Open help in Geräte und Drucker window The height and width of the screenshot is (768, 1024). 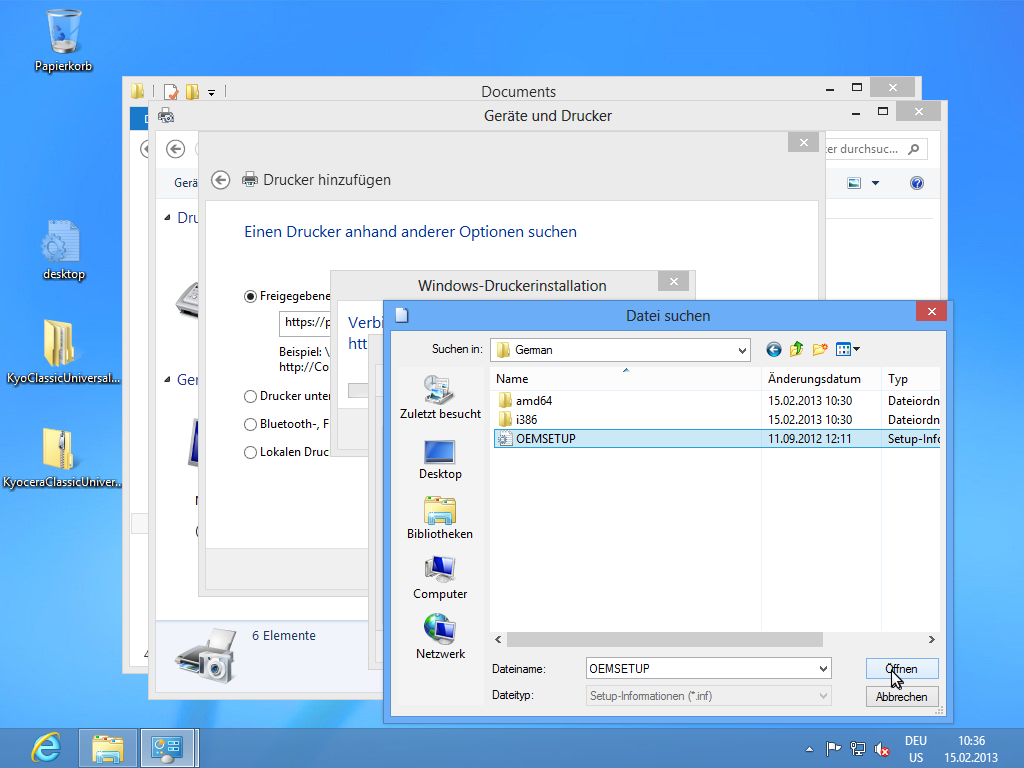point(917,183)
